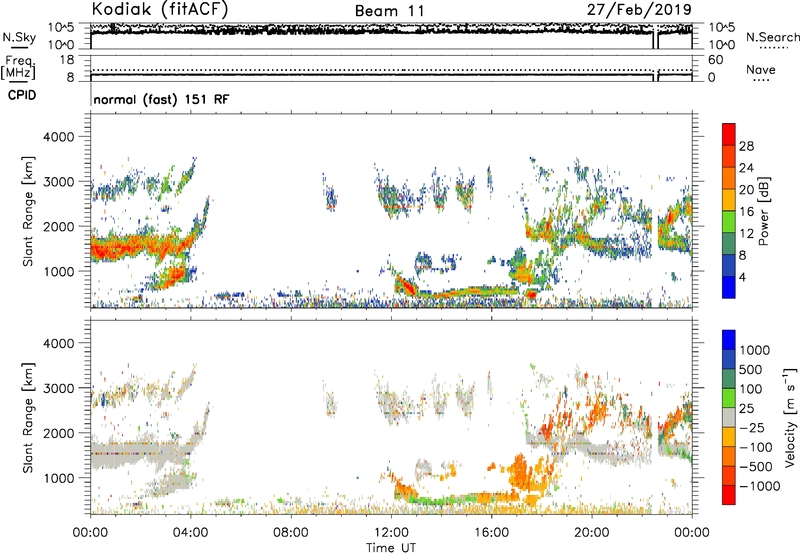This screenshot has width=800, height=554.
Task: Click the 'Kodiak (fitACF)' title text
Action: pos(160,9)
